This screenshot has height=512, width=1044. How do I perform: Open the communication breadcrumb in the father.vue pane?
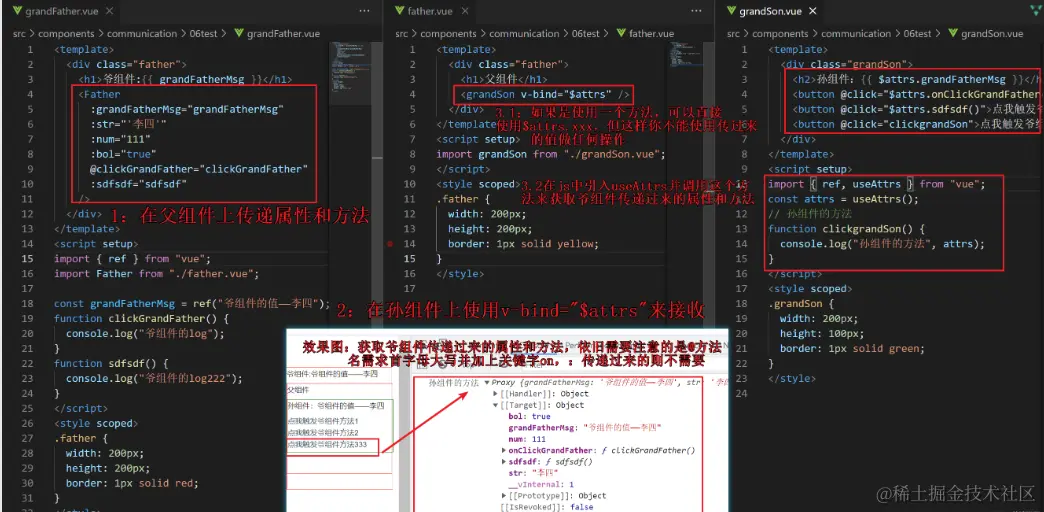tap(525, 34)
